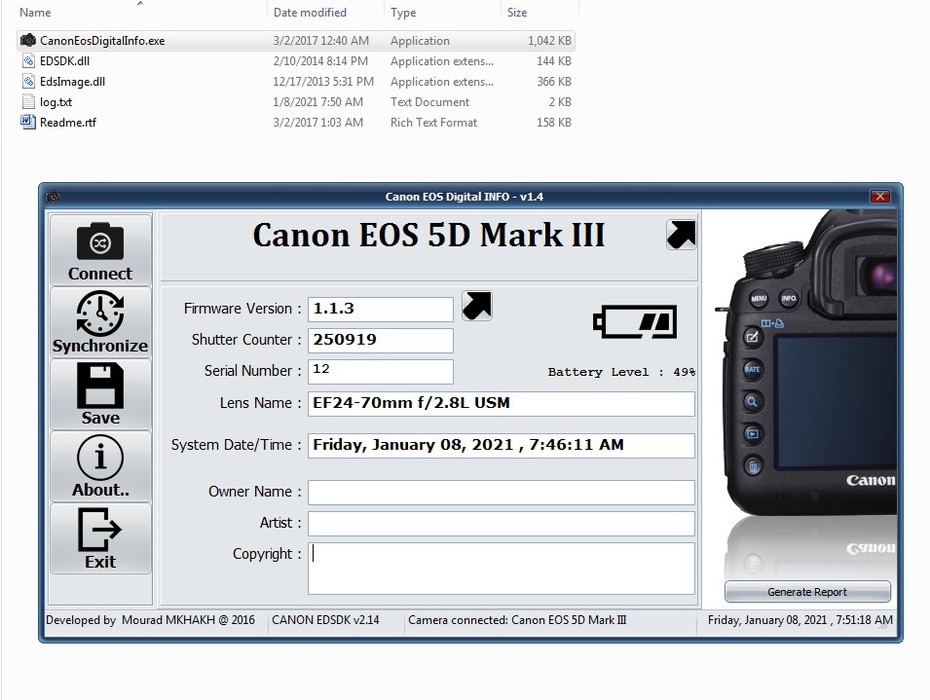Click the size '158 KB'
The width and height of the screenshot is (930, 700).
point(554,123)
